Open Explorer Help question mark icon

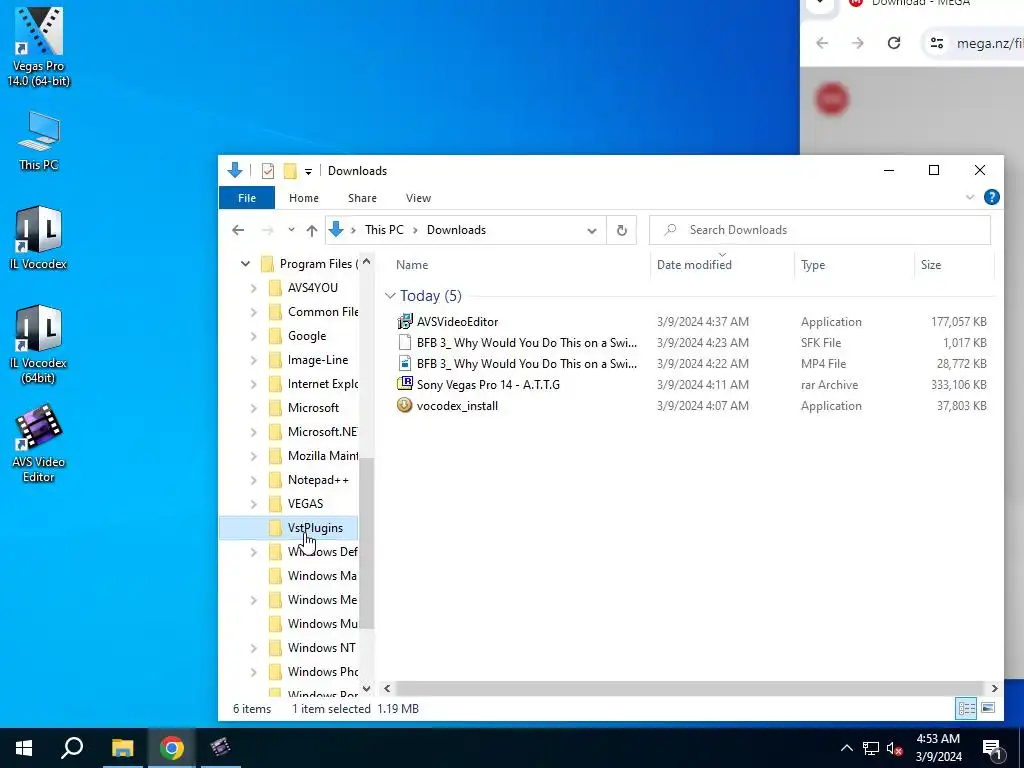tap(991, 197)
